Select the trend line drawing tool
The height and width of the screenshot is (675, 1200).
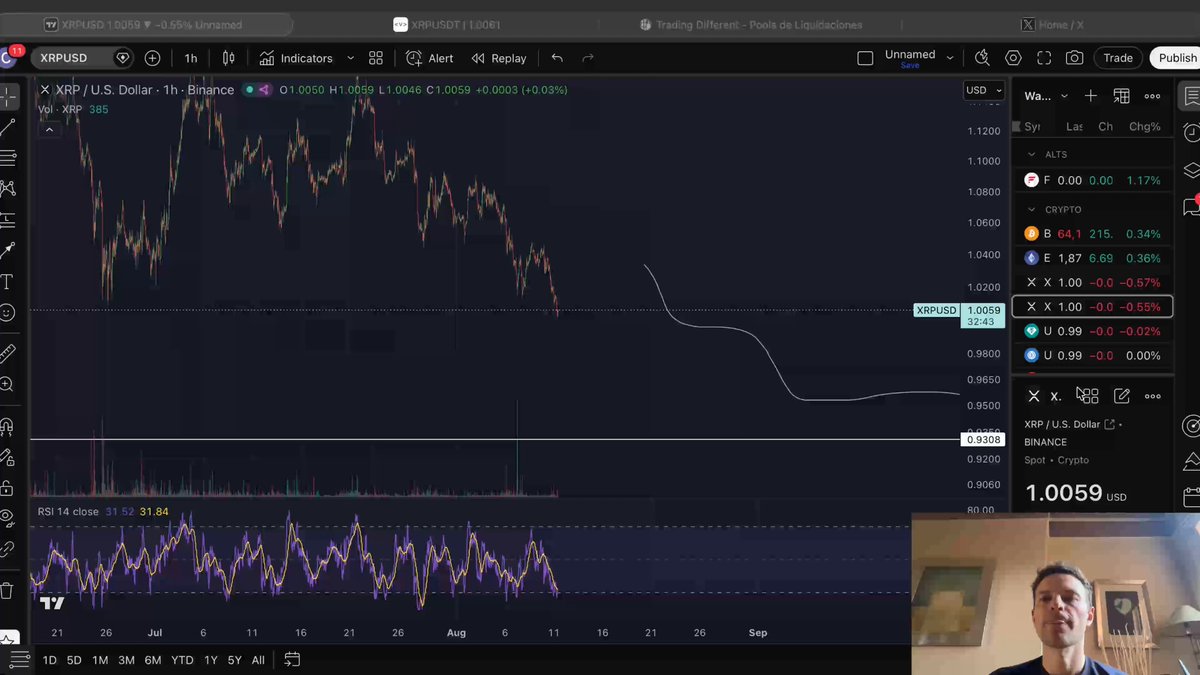(x=8, y=128)
